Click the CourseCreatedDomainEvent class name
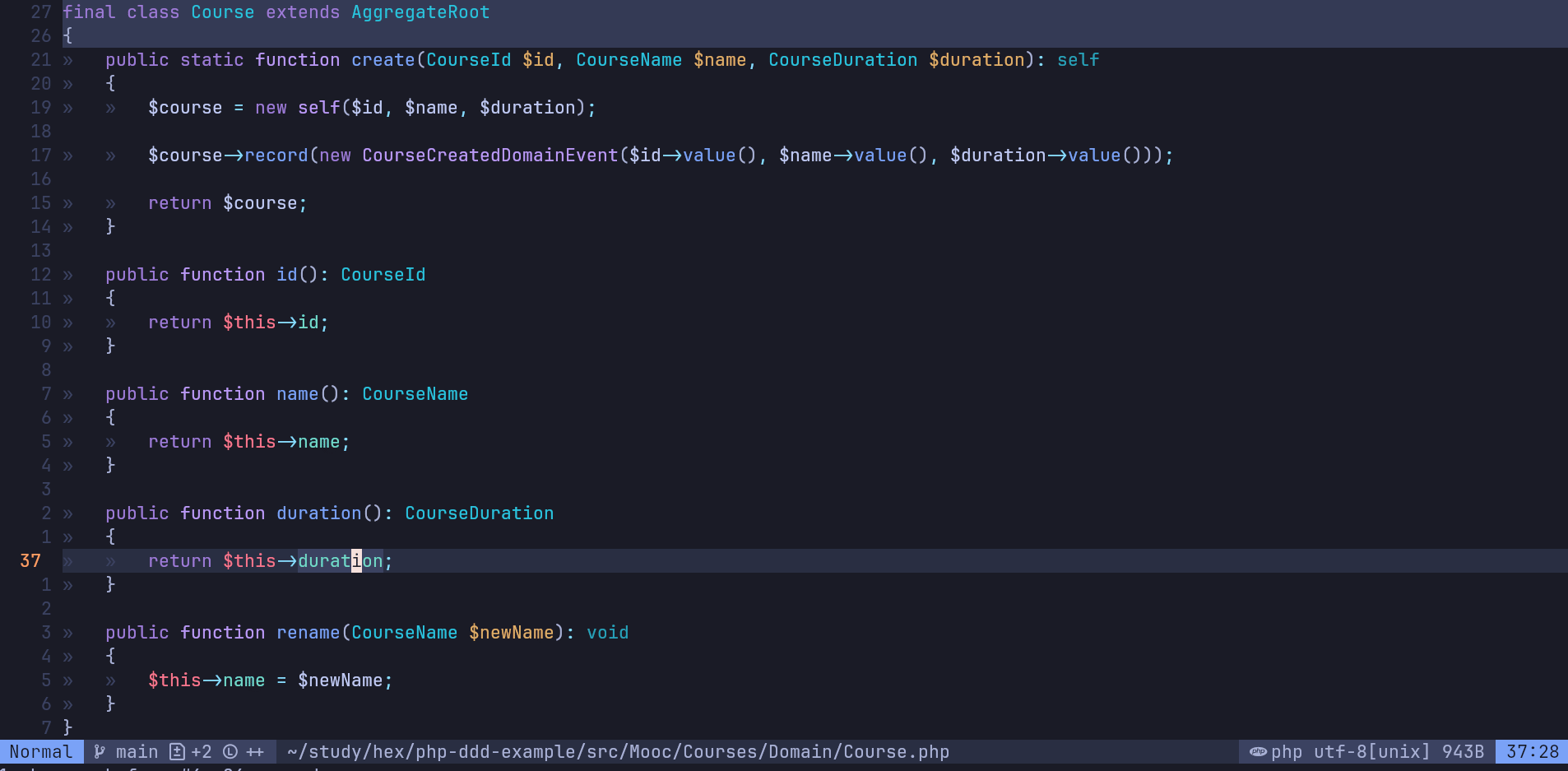 489,156
